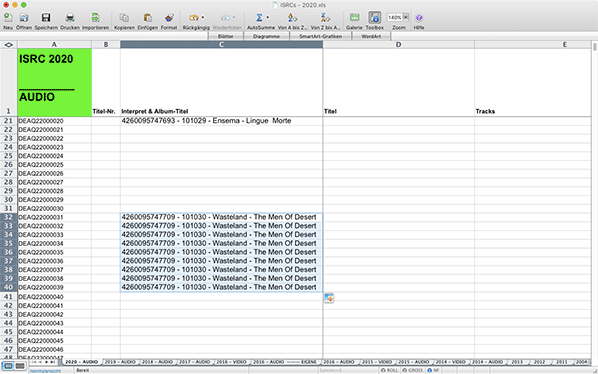
Task: Jump to last sheet with tab scroll arrow
Action: click(x=53, y=362)
